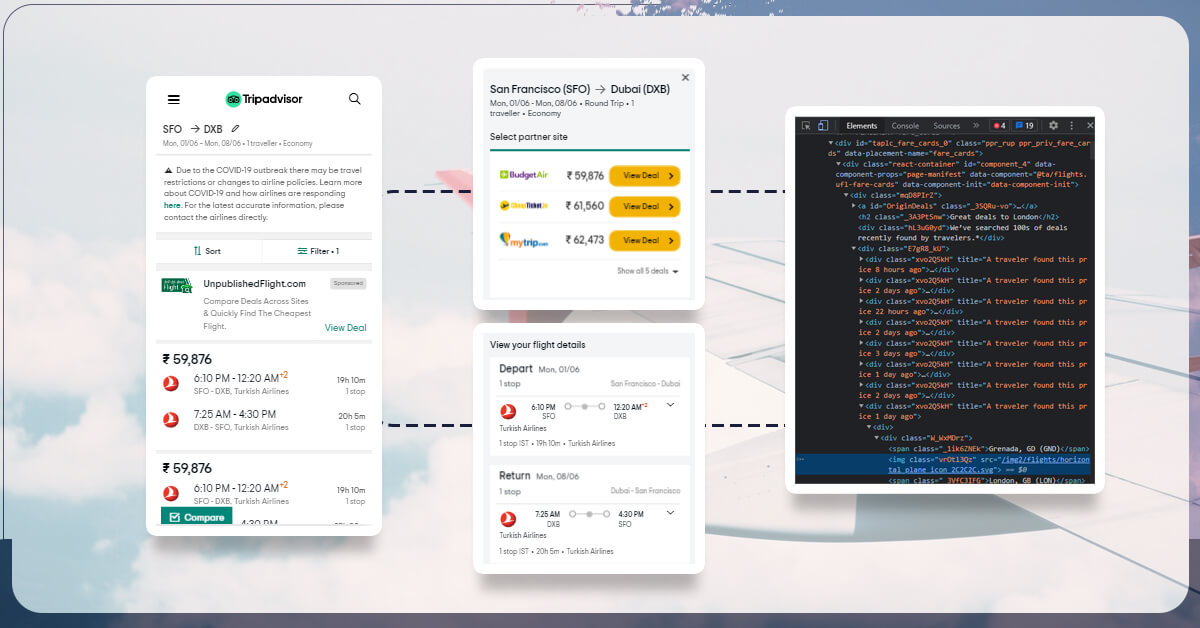Screen dimensions: 1200x628
Task: Collapse the react-container div node
Action: point(840,164)
